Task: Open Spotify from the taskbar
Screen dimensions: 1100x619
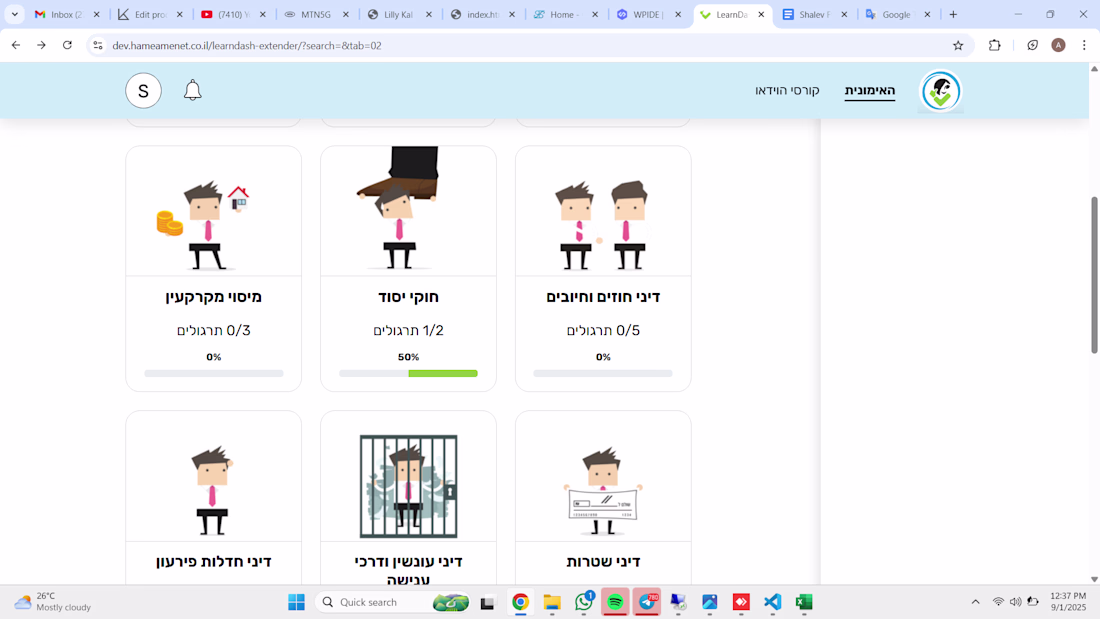Action: tap(615, 602)
